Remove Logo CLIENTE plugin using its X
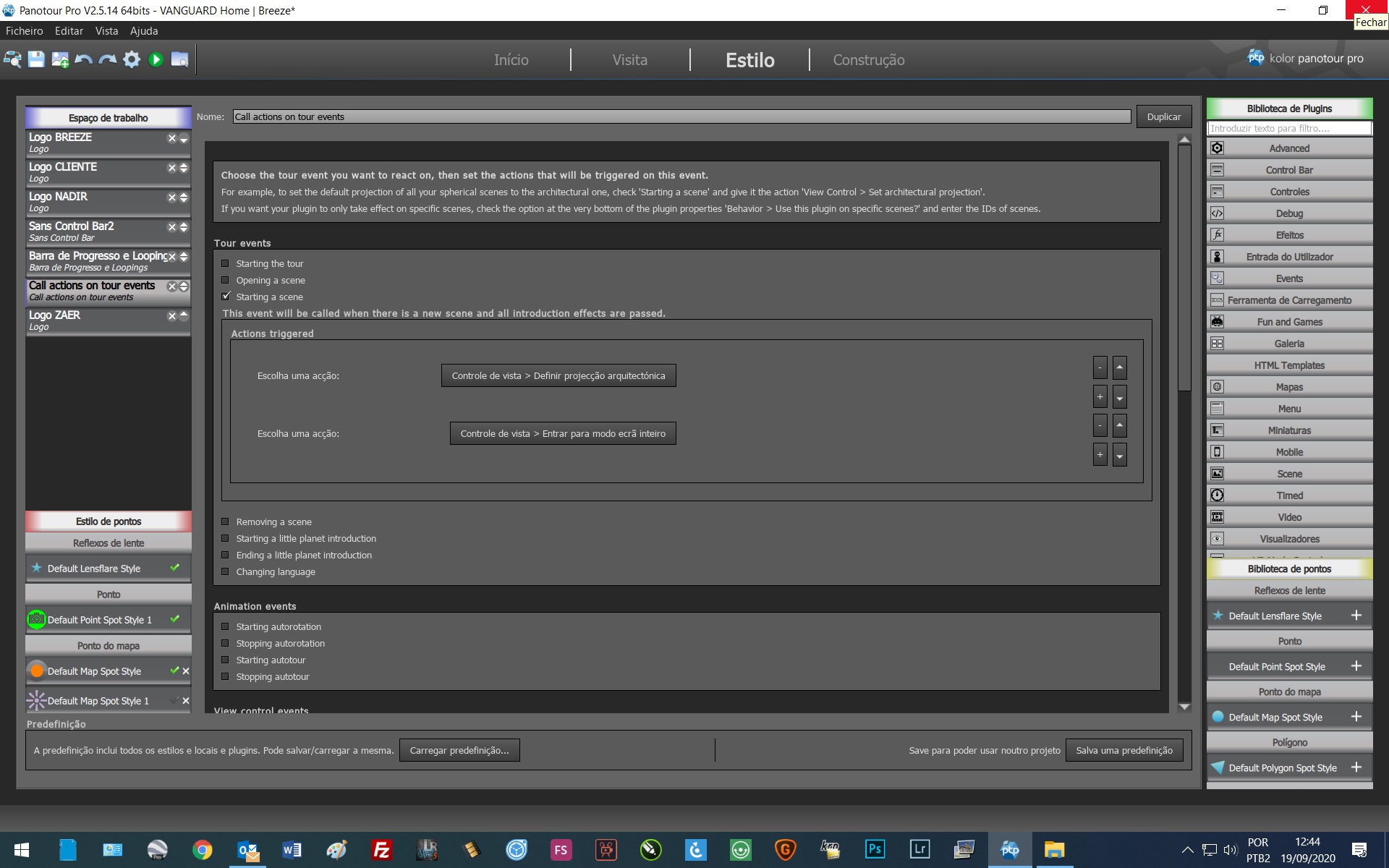1389x868 pixels. pyautogui.click(x=172, y=168)
